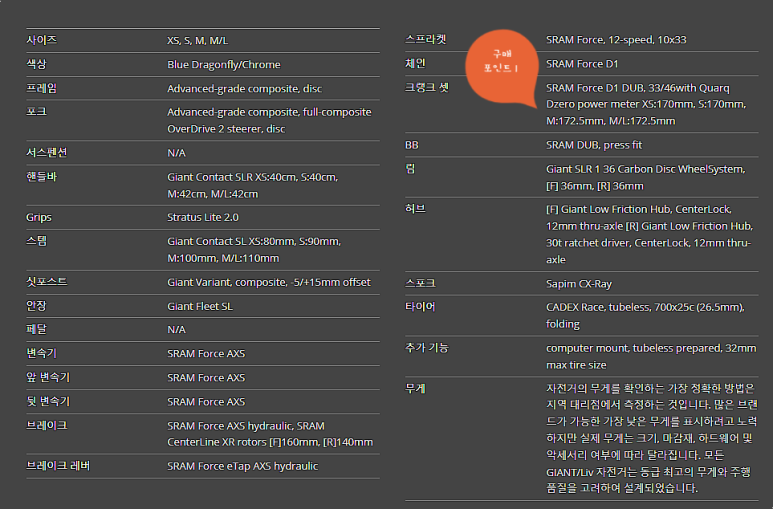The height and width of the screenshot is (509, 773).
Task: Click Giant Variant composite seatpost value
Action: (269, 282)
